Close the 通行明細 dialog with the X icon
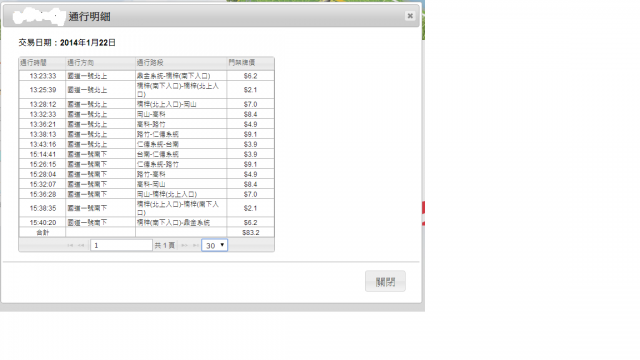The width and height of the screenshot is (640, 360). (x=410, y=16)
